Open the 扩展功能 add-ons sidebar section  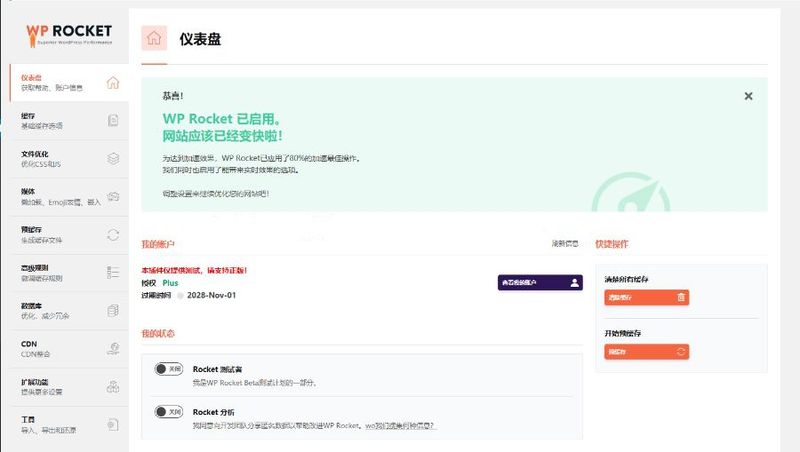click(x=69, y=387)
